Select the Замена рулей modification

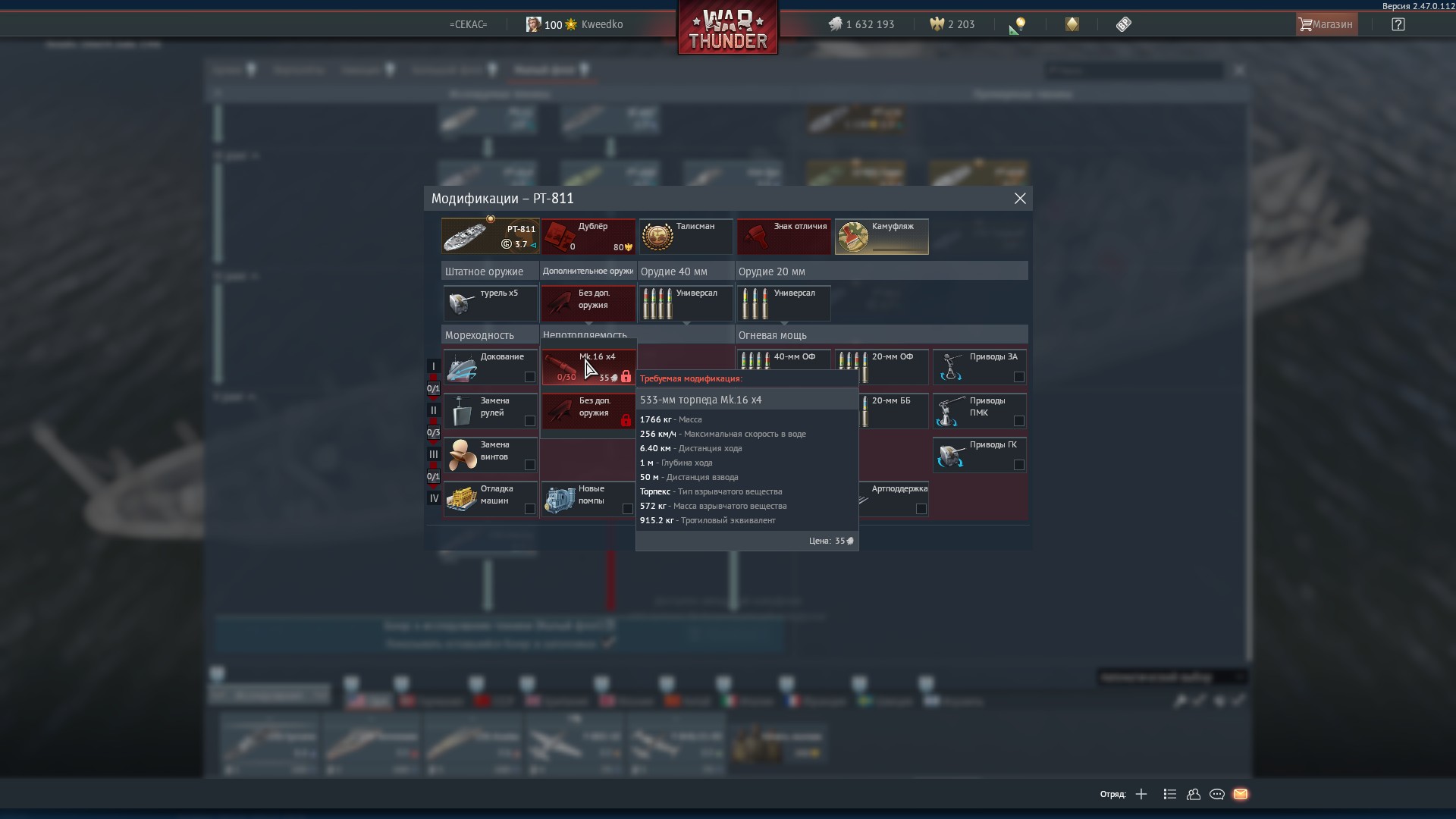point(490,410)
